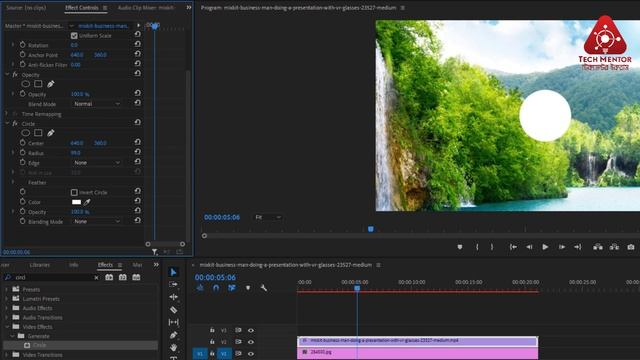Open Blend Mode dropdown set to Normal

point(97,104)
